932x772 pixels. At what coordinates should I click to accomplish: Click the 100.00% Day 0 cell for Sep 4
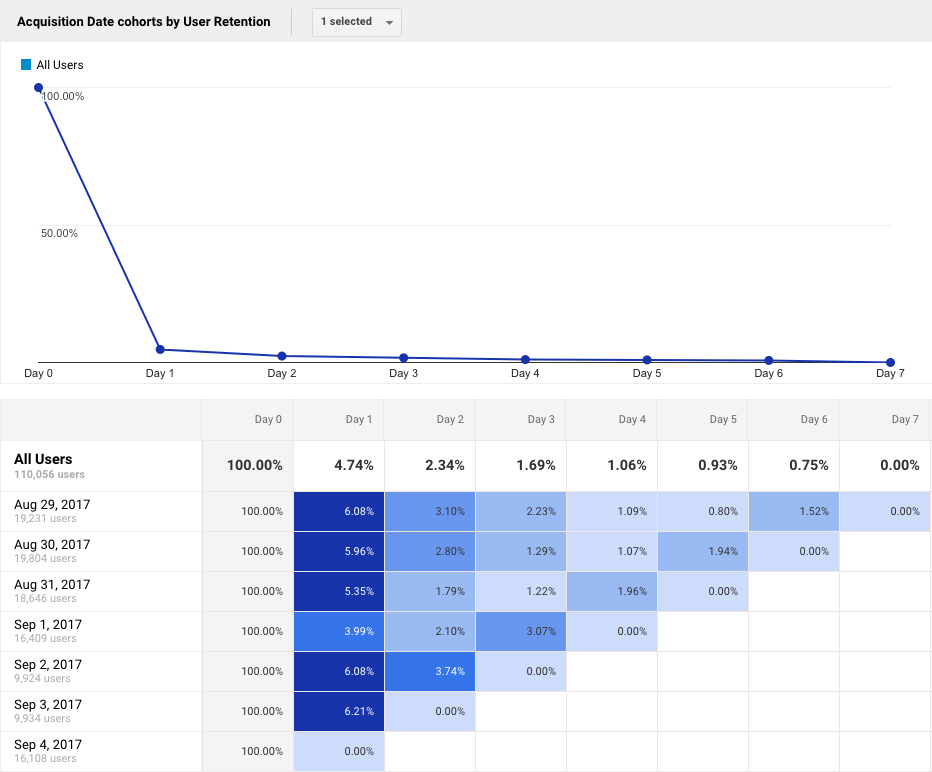coord(247,751)
